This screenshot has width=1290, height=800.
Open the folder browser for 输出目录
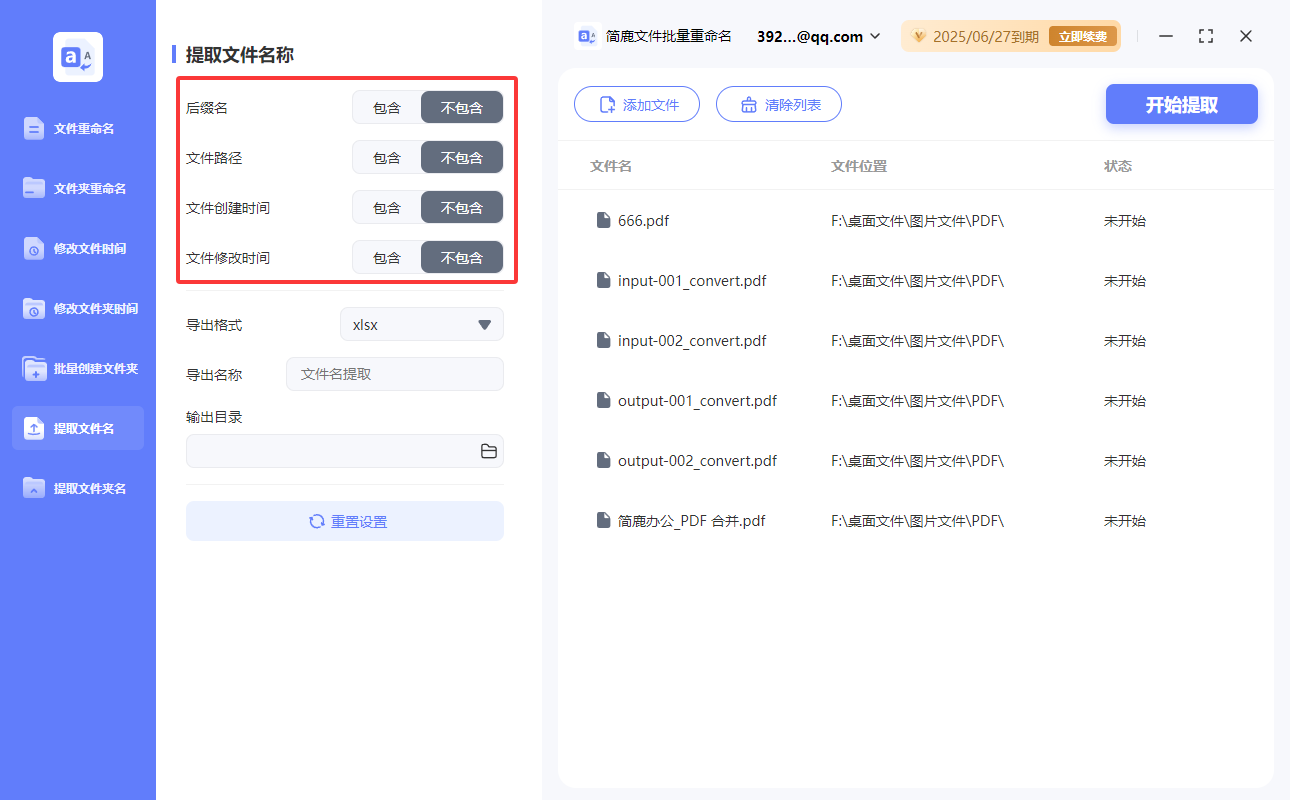coord(488,451)
